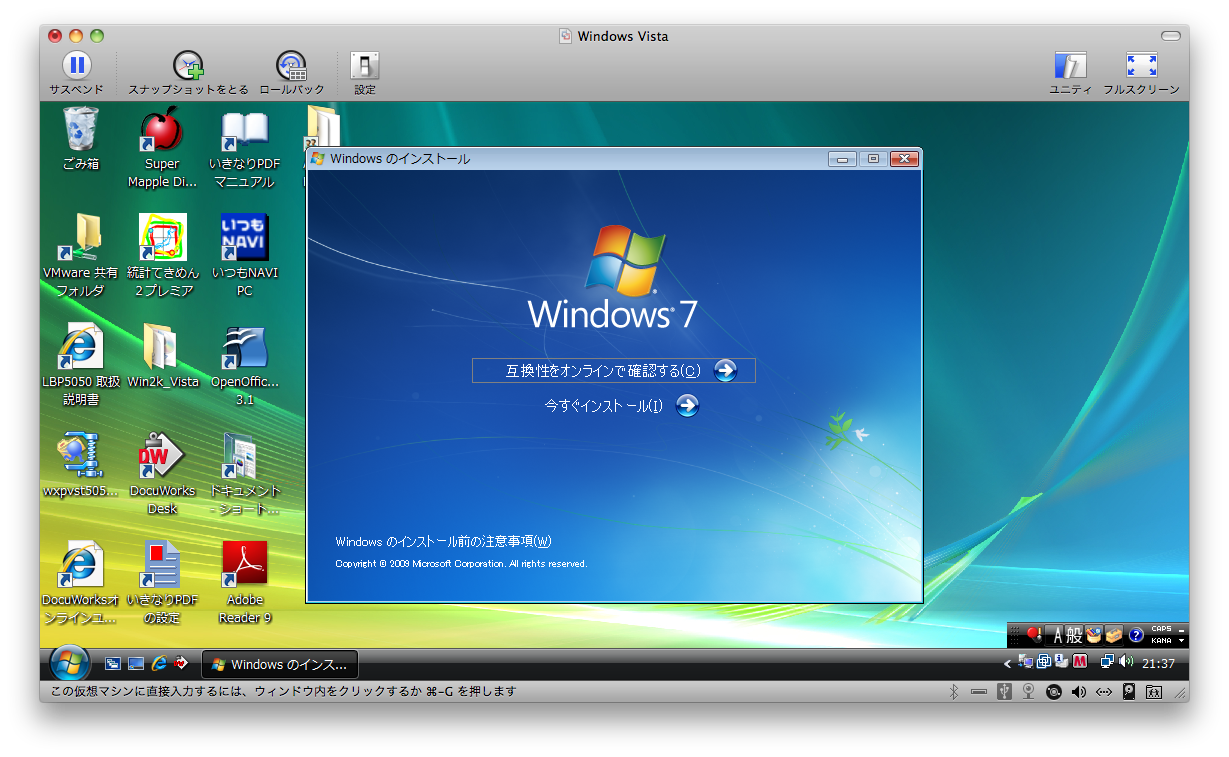The height and width of the screenshot is (757, 1229).
Task: Click the webcam device status icon
Action: click(1028, 691)
